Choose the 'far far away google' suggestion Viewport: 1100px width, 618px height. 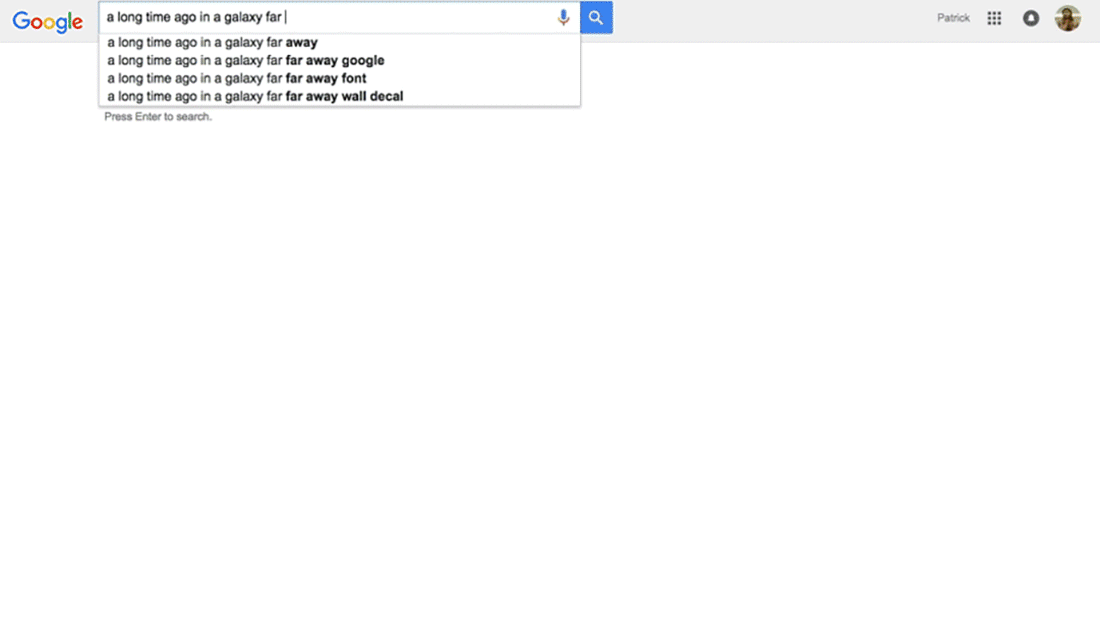[340, 60]
